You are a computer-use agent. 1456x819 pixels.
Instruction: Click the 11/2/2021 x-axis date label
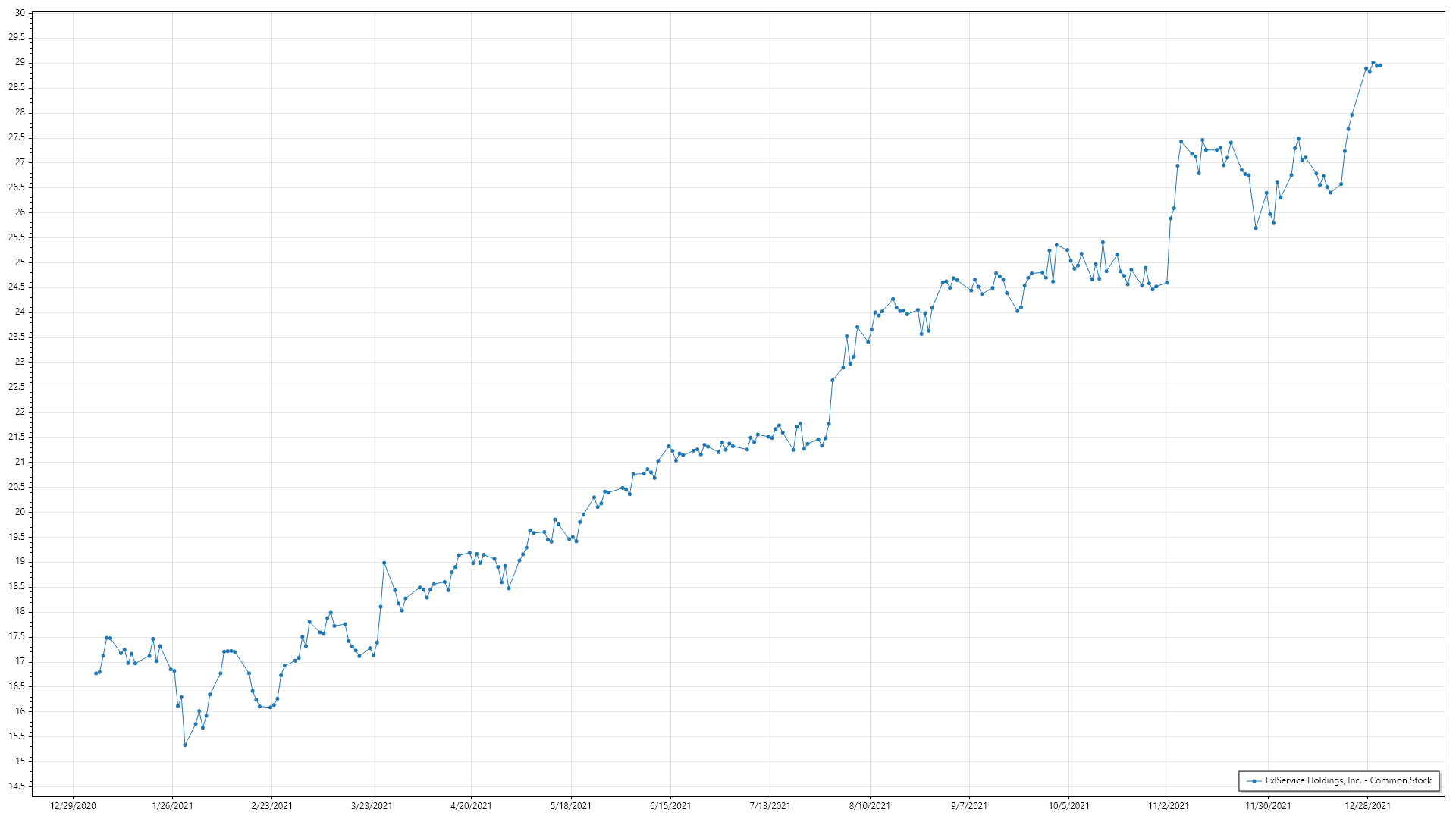click(1169, 805)
